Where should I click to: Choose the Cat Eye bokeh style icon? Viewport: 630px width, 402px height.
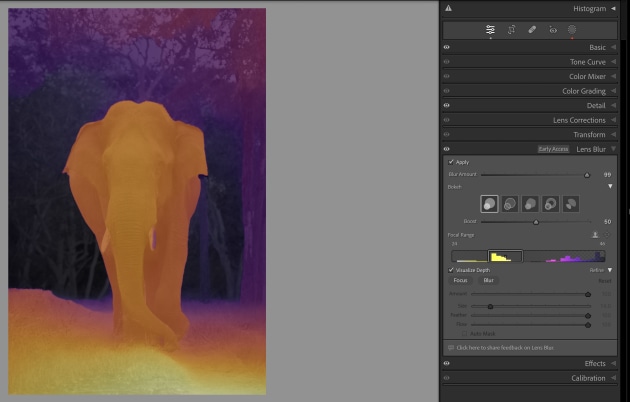[571, 204]
